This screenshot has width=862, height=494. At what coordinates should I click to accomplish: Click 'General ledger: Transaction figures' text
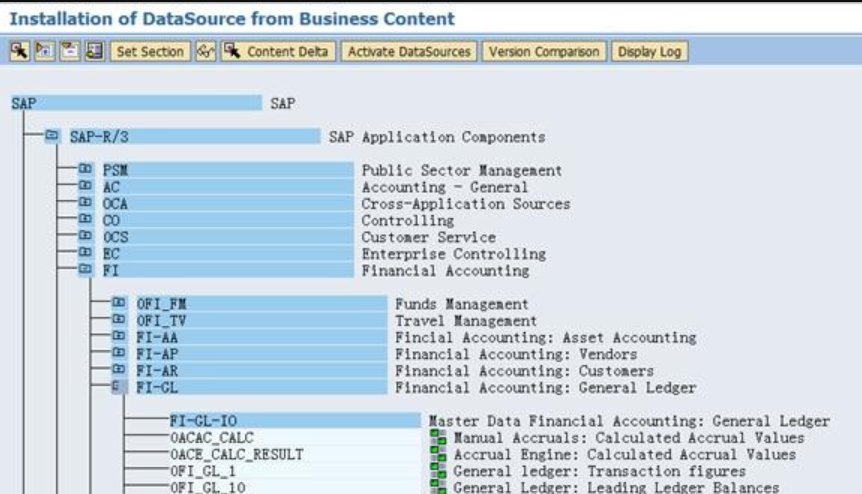click(x=599, y=471)
